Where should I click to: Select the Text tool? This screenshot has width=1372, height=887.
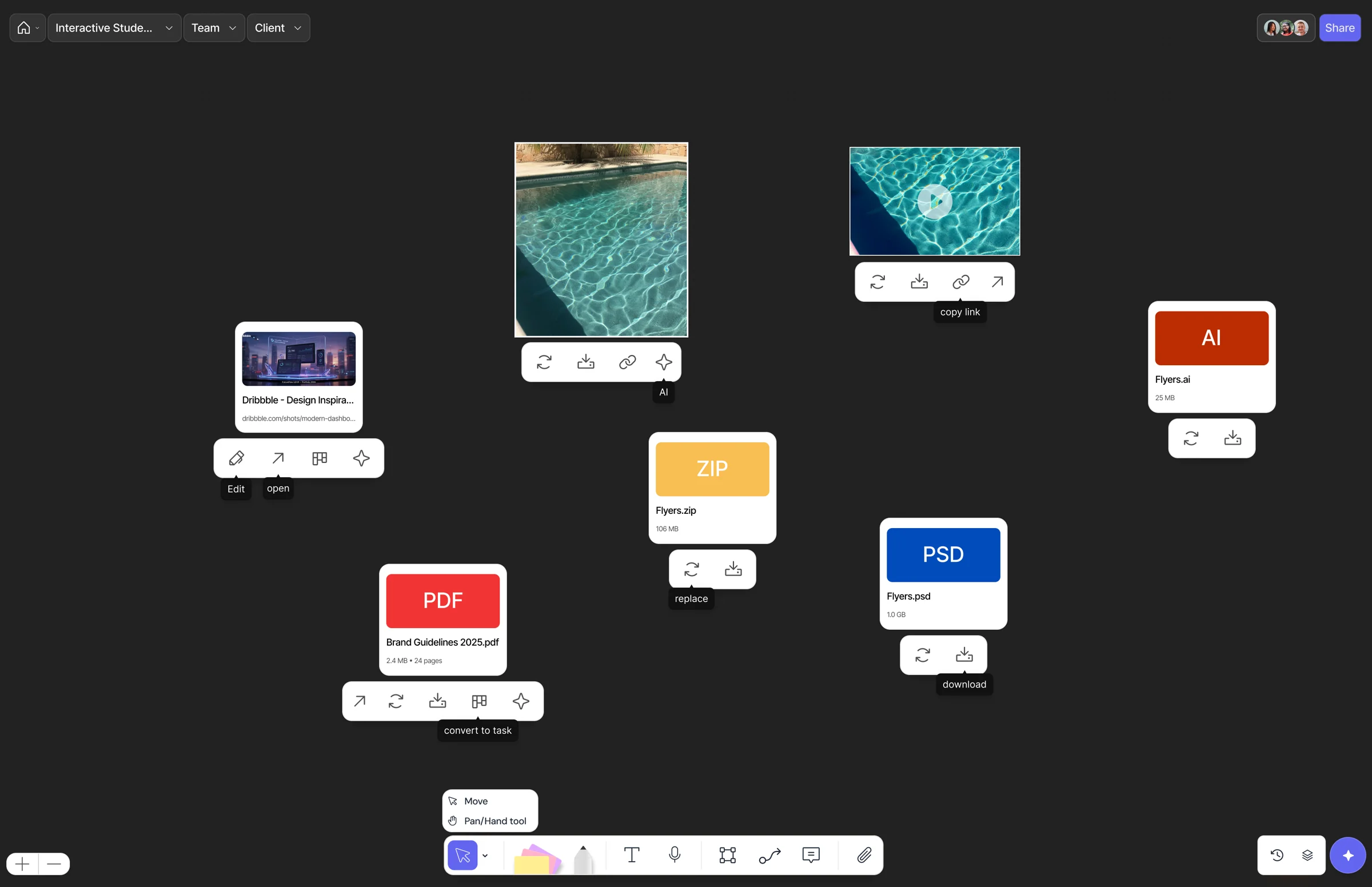(x=632, y=856)
